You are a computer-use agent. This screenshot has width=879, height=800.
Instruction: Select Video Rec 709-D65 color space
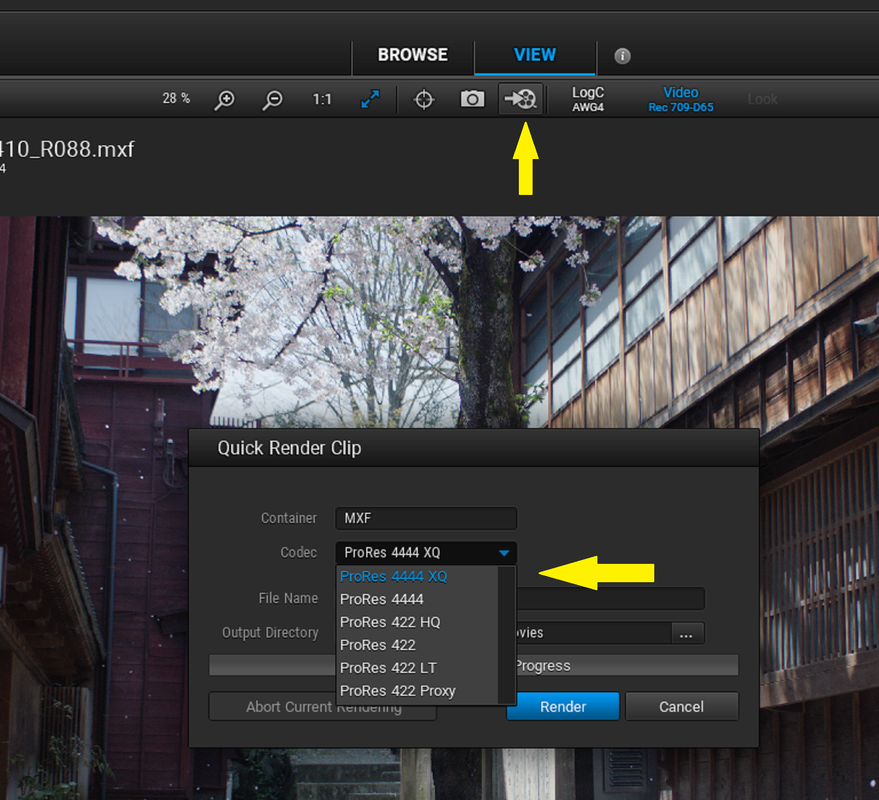coord(681,99)
